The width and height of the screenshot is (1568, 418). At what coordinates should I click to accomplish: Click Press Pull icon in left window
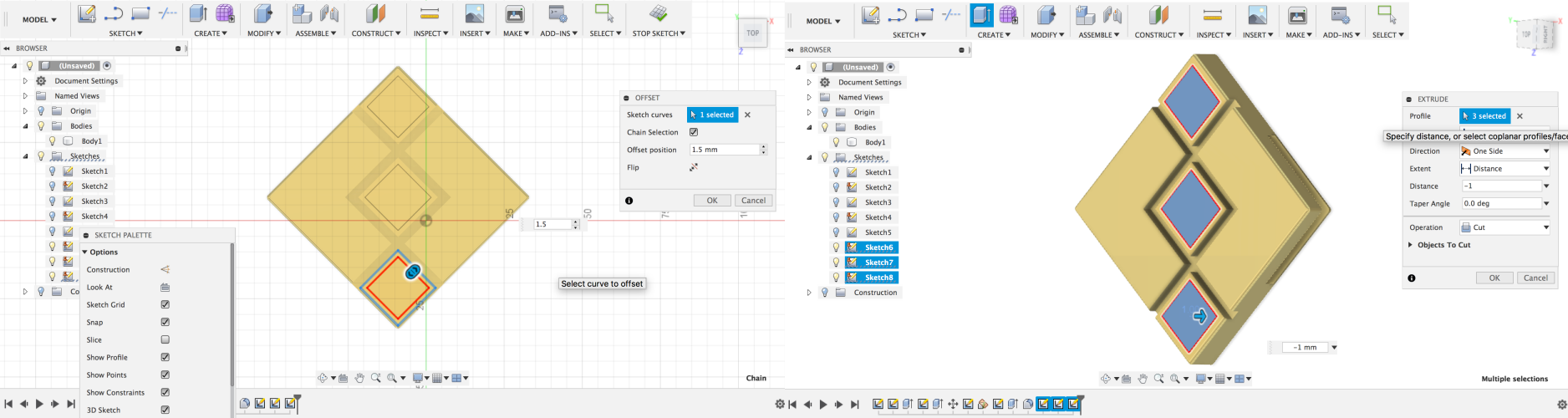pos(262,13)
